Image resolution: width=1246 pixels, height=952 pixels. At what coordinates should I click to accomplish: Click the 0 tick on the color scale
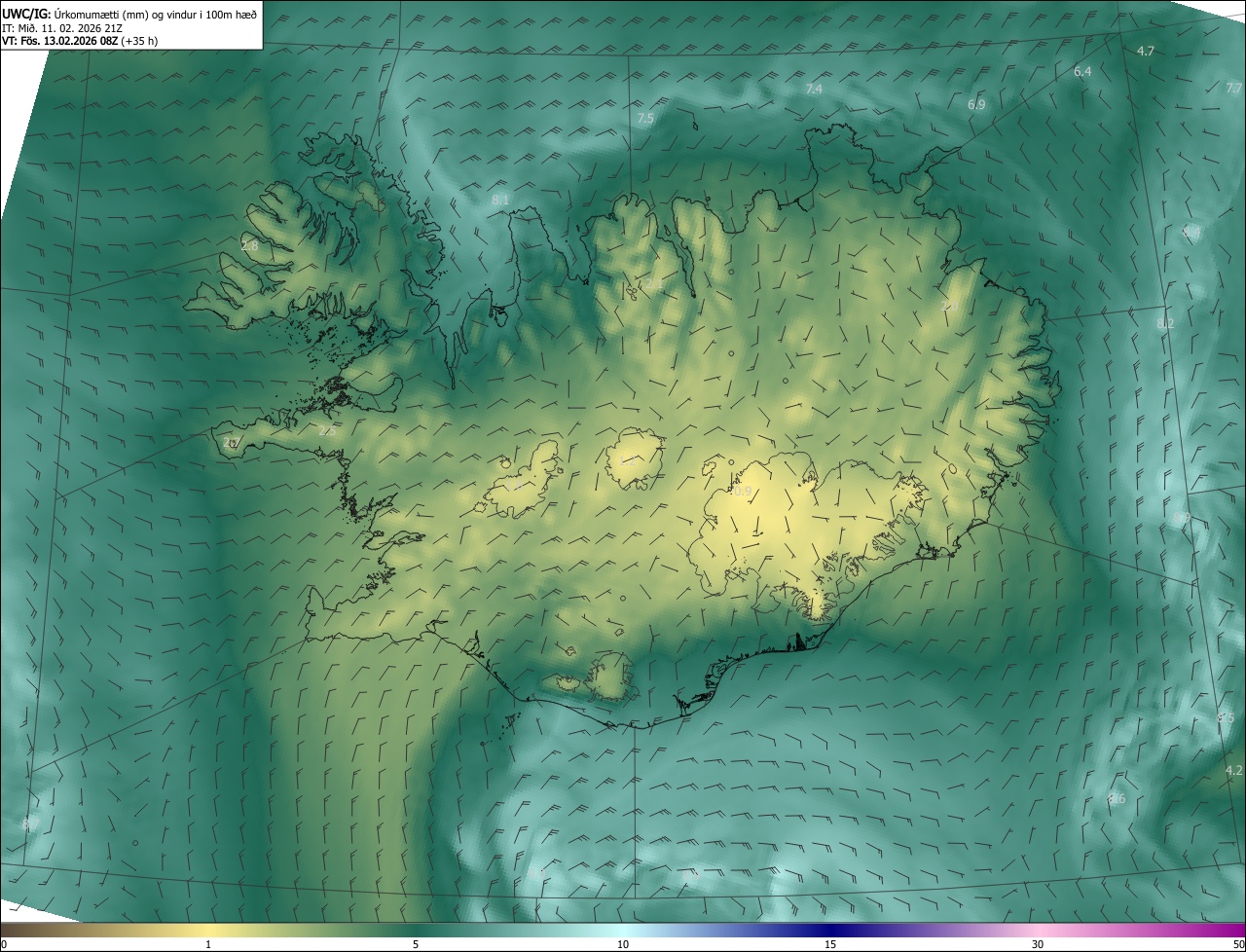click(x=4, y=944)
